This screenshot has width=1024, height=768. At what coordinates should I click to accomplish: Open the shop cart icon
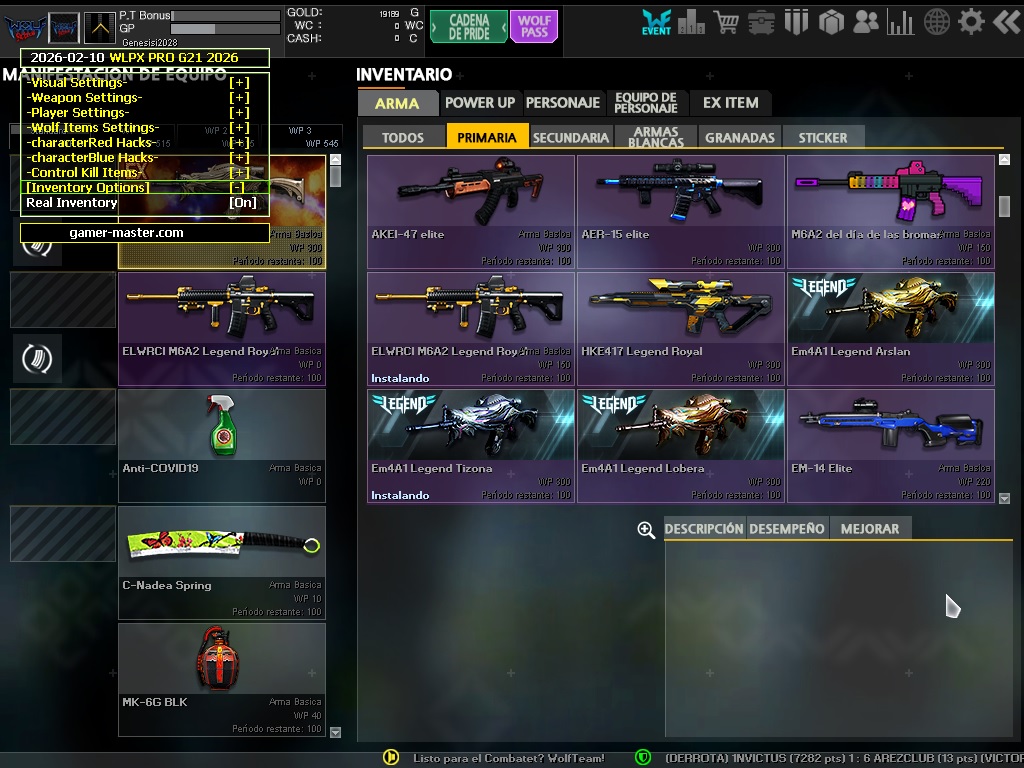pyautogui.click(x=725, y=21)
